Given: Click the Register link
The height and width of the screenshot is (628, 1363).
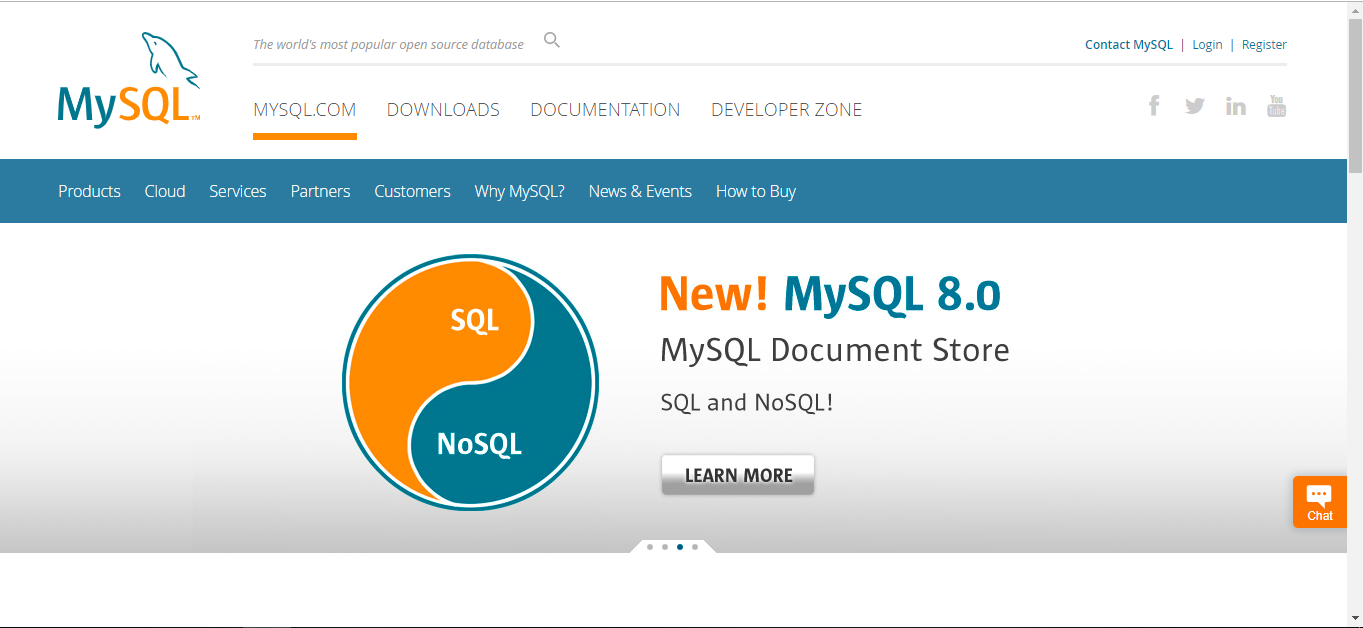Looking at the screenshot, I should [1264, 45].
